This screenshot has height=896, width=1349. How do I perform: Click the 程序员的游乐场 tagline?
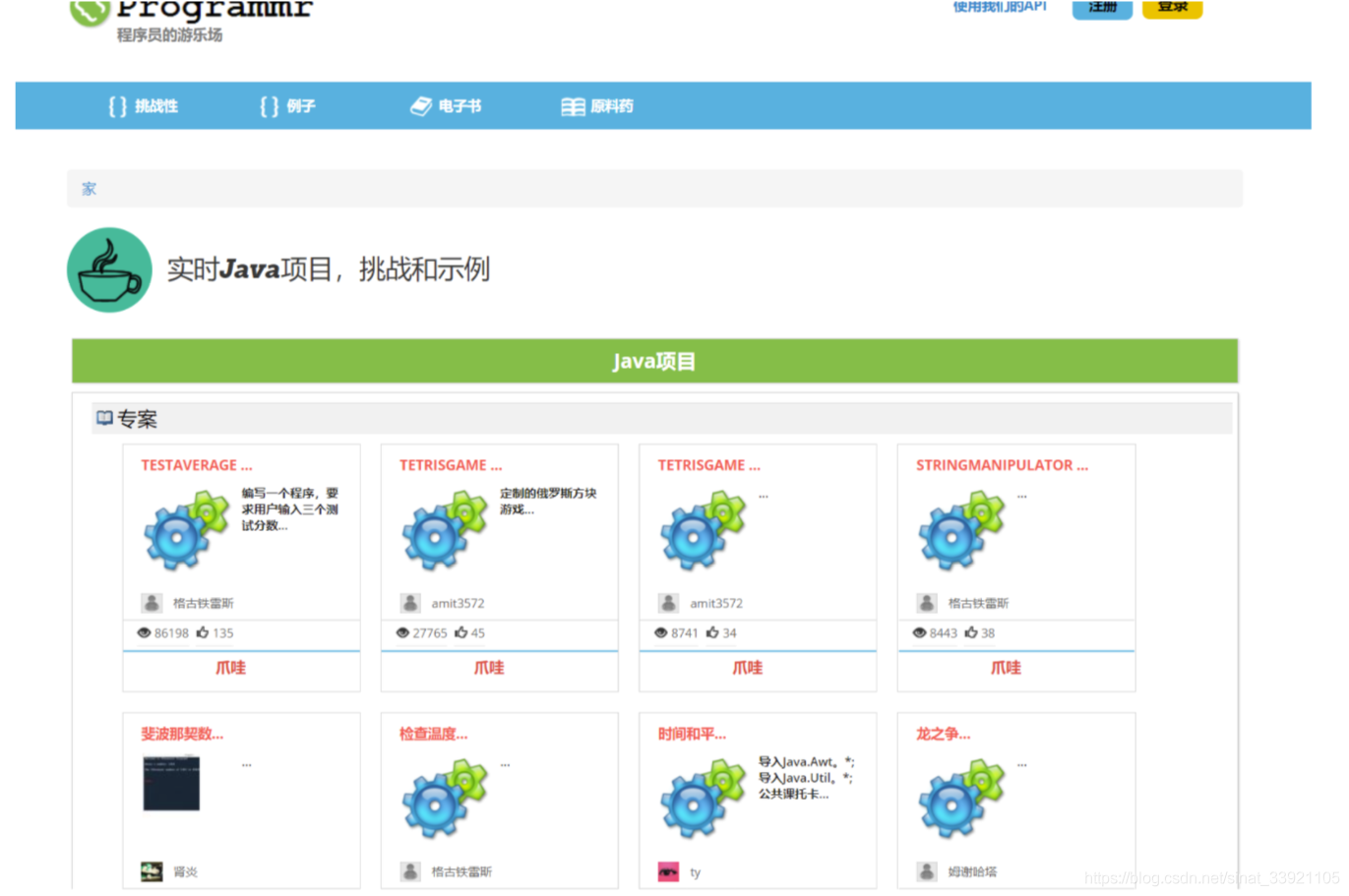tap(169, 34)
